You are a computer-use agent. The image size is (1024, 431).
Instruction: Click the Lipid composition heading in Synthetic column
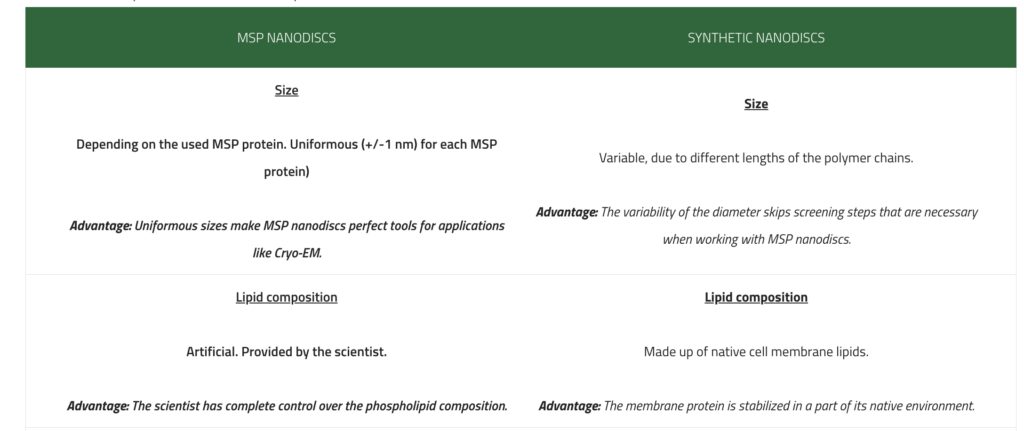pyautogui.click(x=756, y=298)
